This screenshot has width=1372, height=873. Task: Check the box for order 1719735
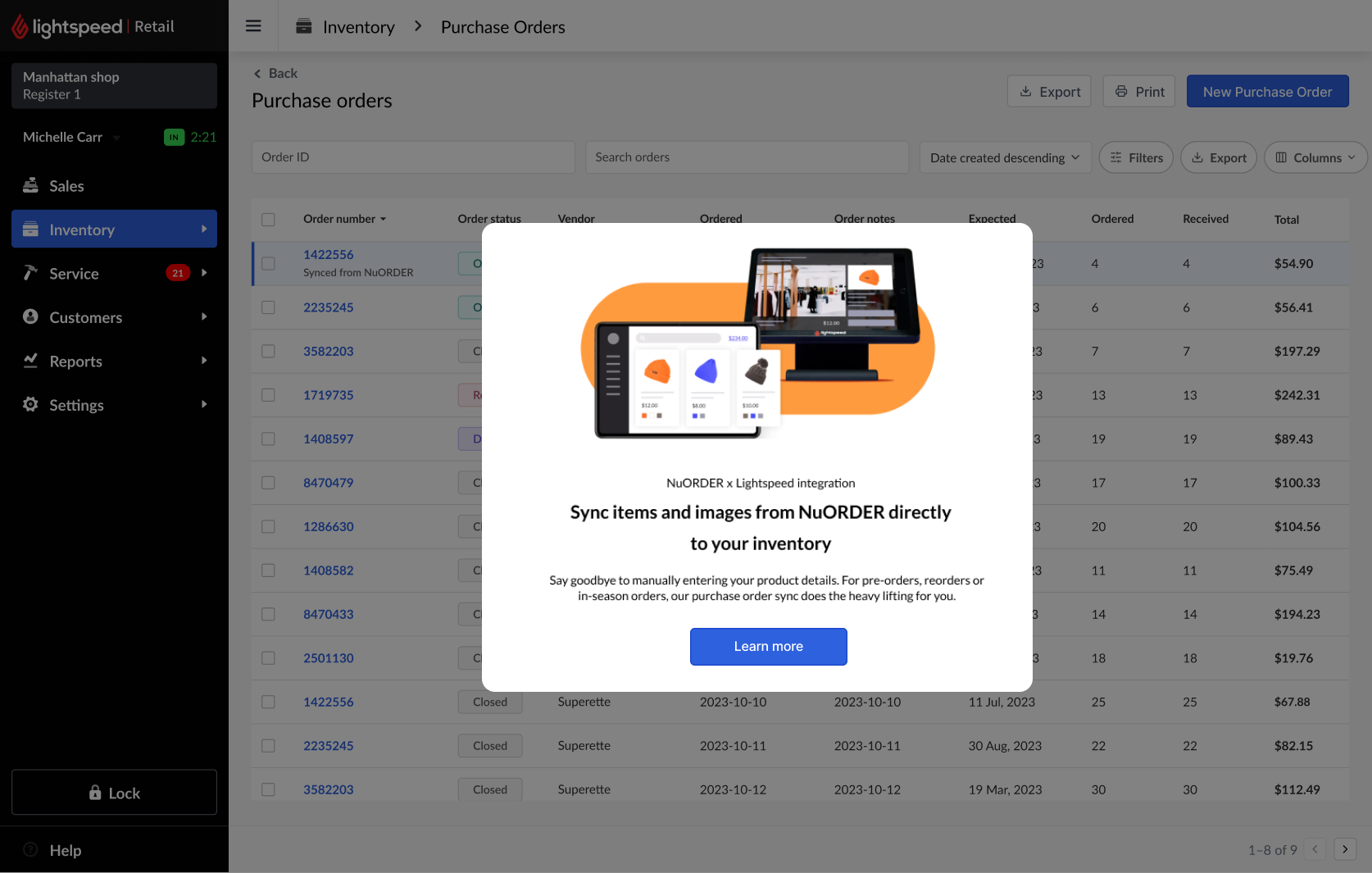(x=268, y=395)
